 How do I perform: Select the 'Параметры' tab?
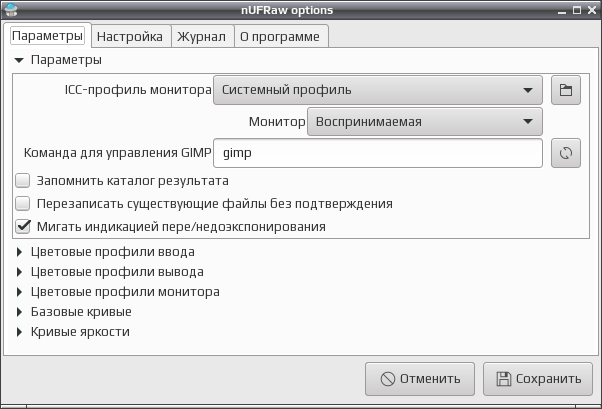pyautogui.click(x=47, y=35)
